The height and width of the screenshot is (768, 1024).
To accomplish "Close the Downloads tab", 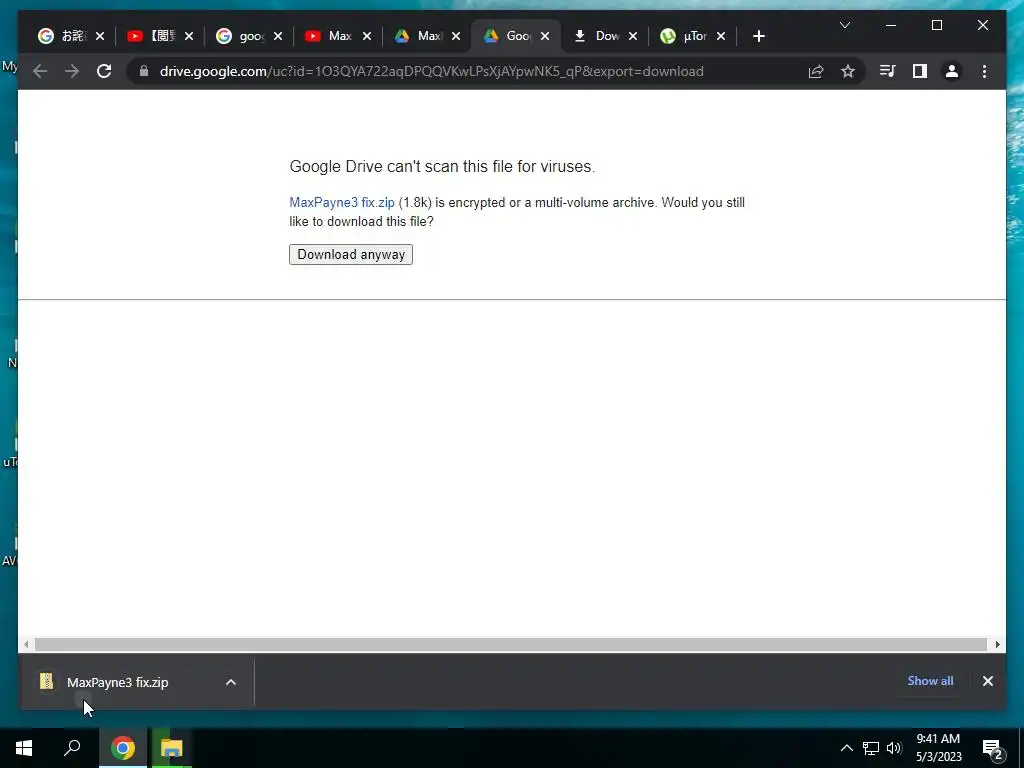I will 633,36.
